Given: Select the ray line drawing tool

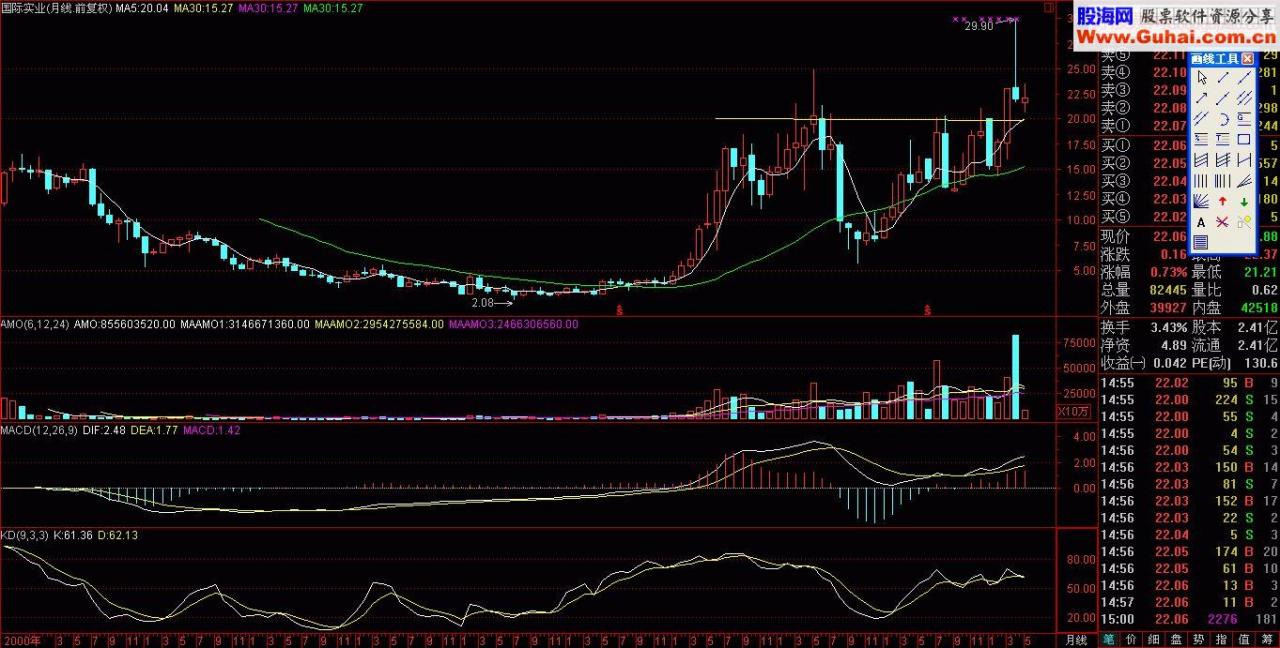Looking at the screenshot, I should click(x=1222, y=98).
